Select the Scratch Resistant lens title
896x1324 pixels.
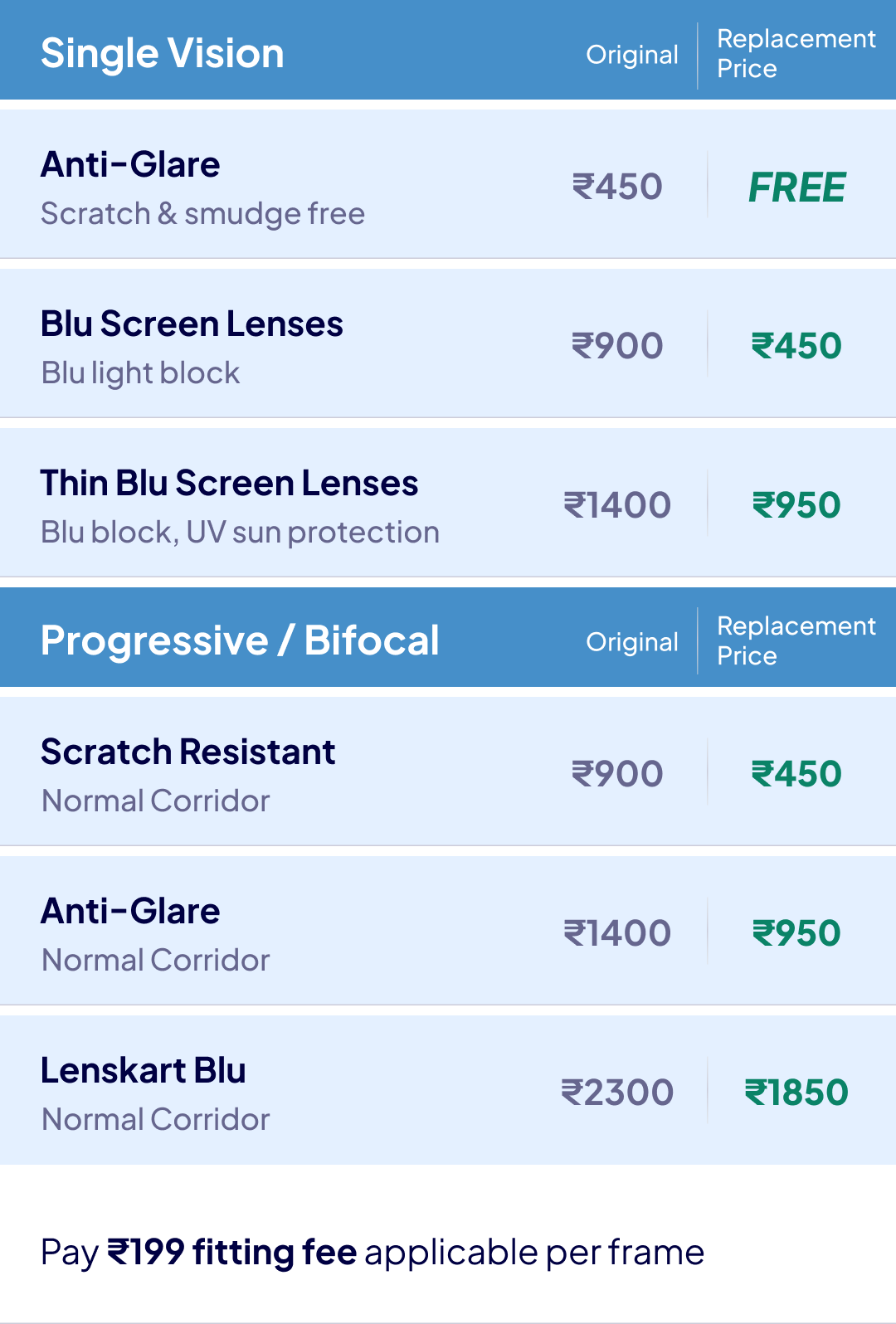(x=188, y=752)
